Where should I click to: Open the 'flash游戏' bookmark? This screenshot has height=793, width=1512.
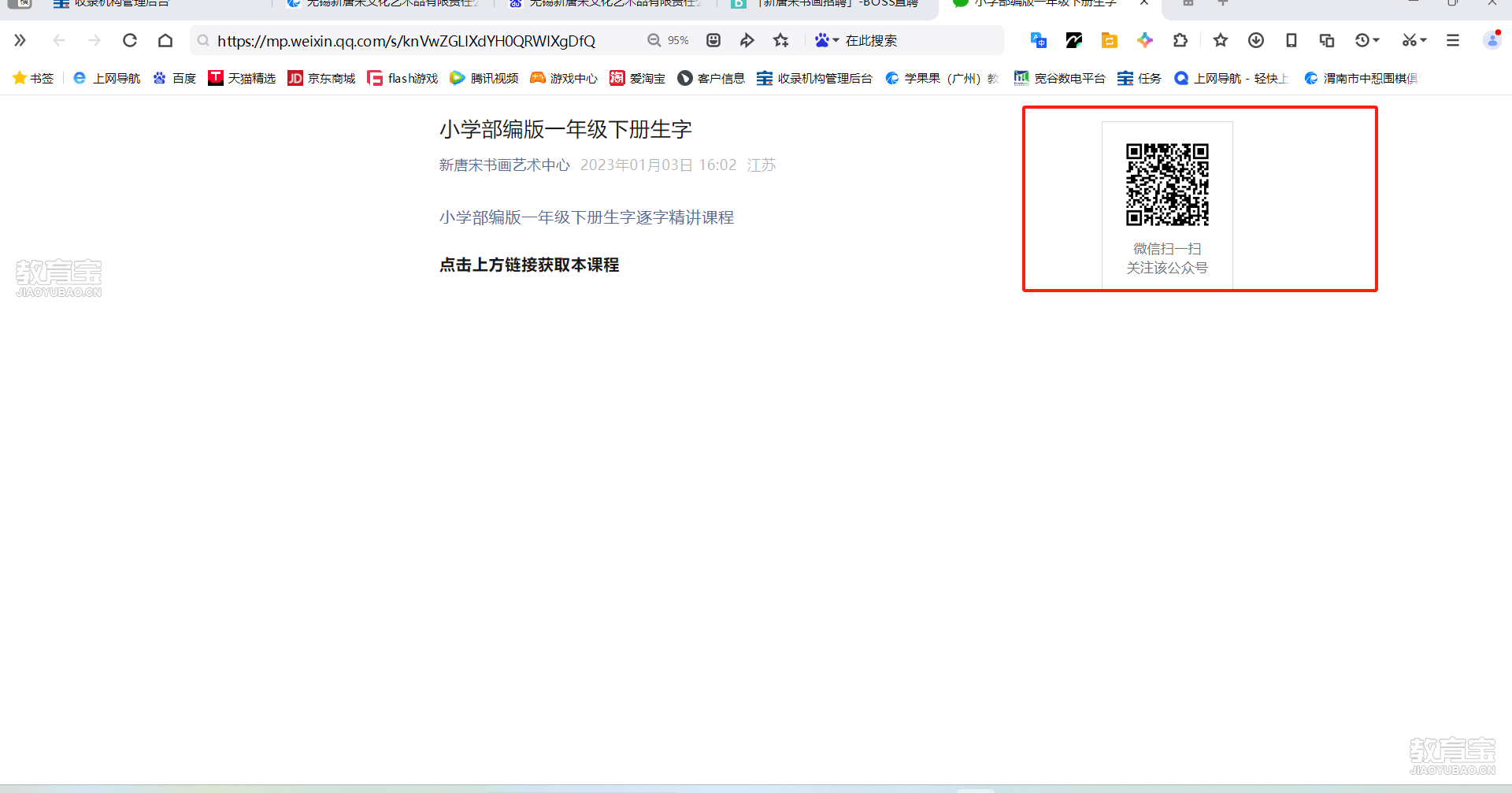[402, 78]
